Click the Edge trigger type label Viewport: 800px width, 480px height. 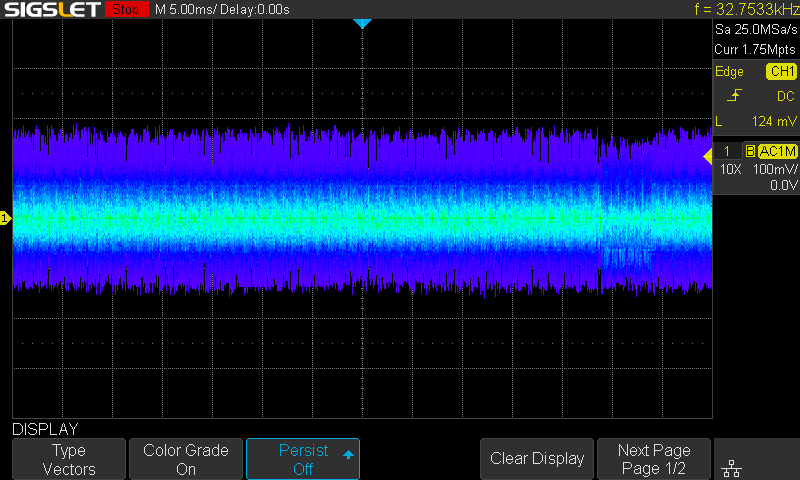729,71
